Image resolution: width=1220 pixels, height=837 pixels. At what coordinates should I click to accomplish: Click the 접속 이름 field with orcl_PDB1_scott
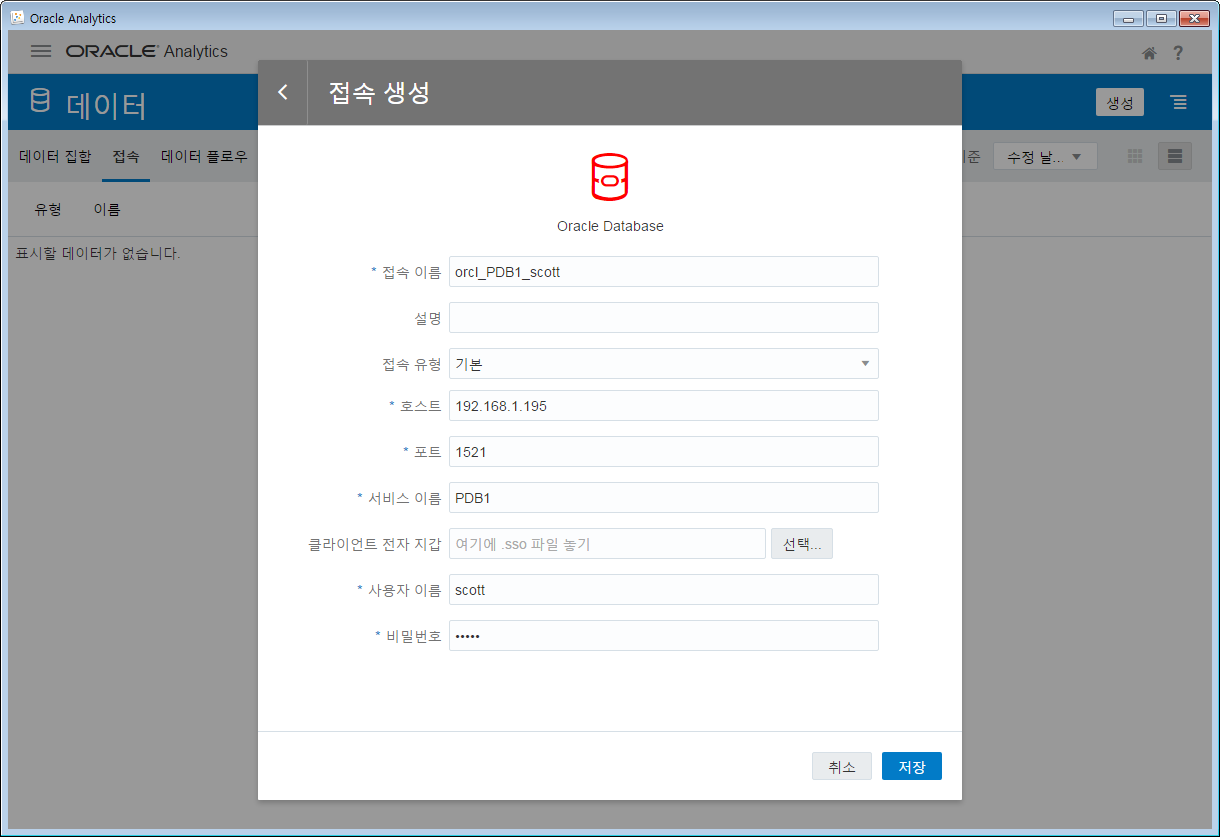[x=664, y=272]
